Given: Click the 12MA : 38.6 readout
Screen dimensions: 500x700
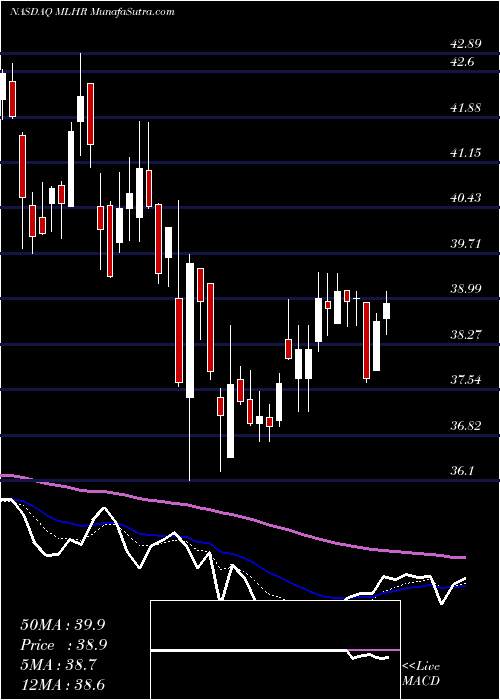Looking at the screenshot, I should point(63,684).
